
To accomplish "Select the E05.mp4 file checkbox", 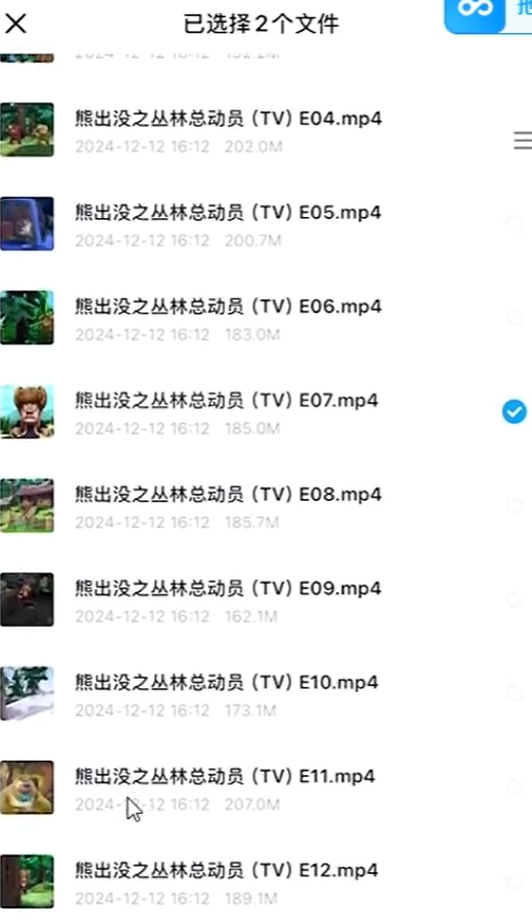I will 514,223.
